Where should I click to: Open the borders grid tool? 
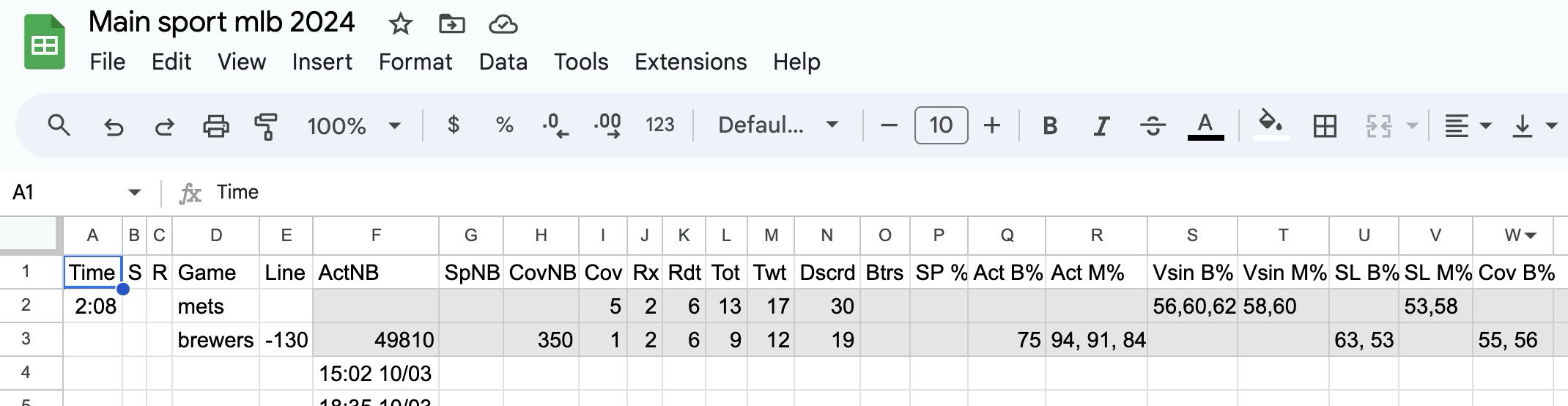tap(1325, 126)
